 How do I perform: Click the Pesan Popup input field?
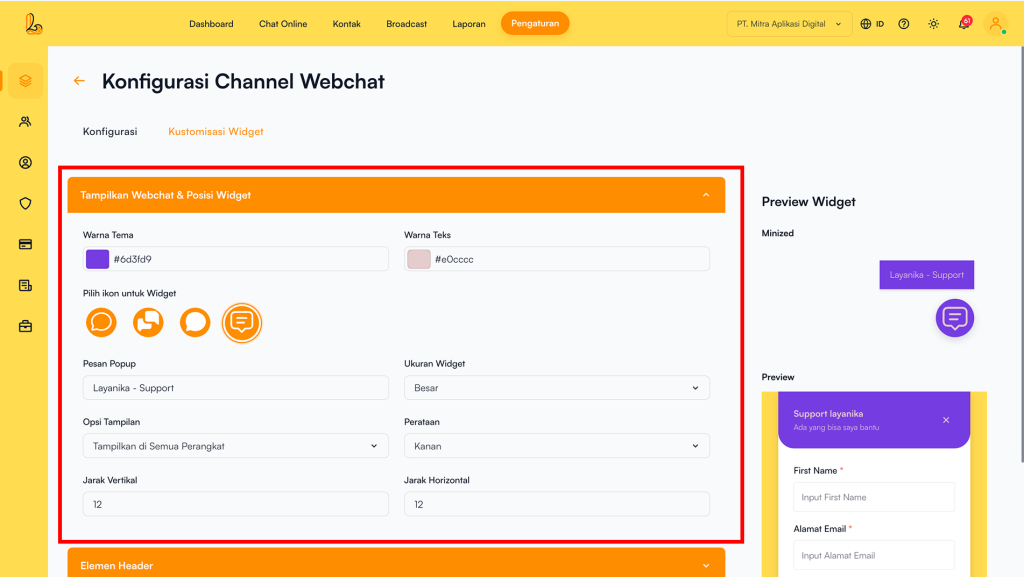[235, 388]
